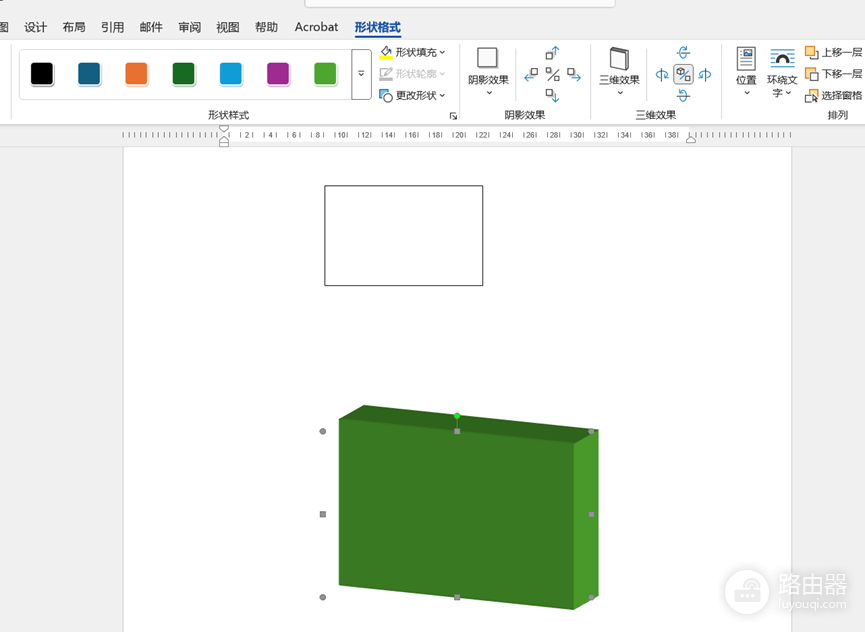The width and height of the screenshot is (865, 632).
Task: Select the black shape style swatch
Action: (42, 74)
